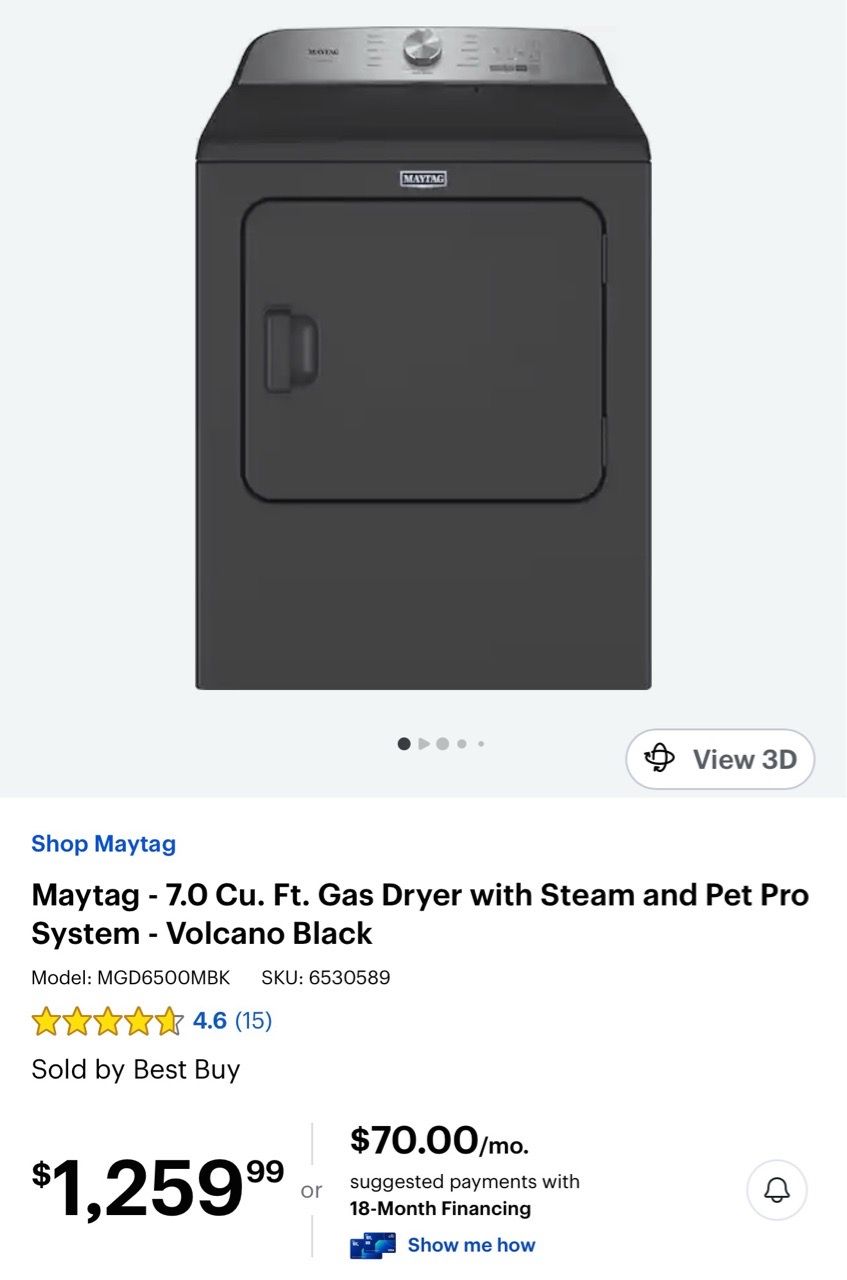Tap the dryer door in product image
This screenshot has height=1280, width=847.
424,350
